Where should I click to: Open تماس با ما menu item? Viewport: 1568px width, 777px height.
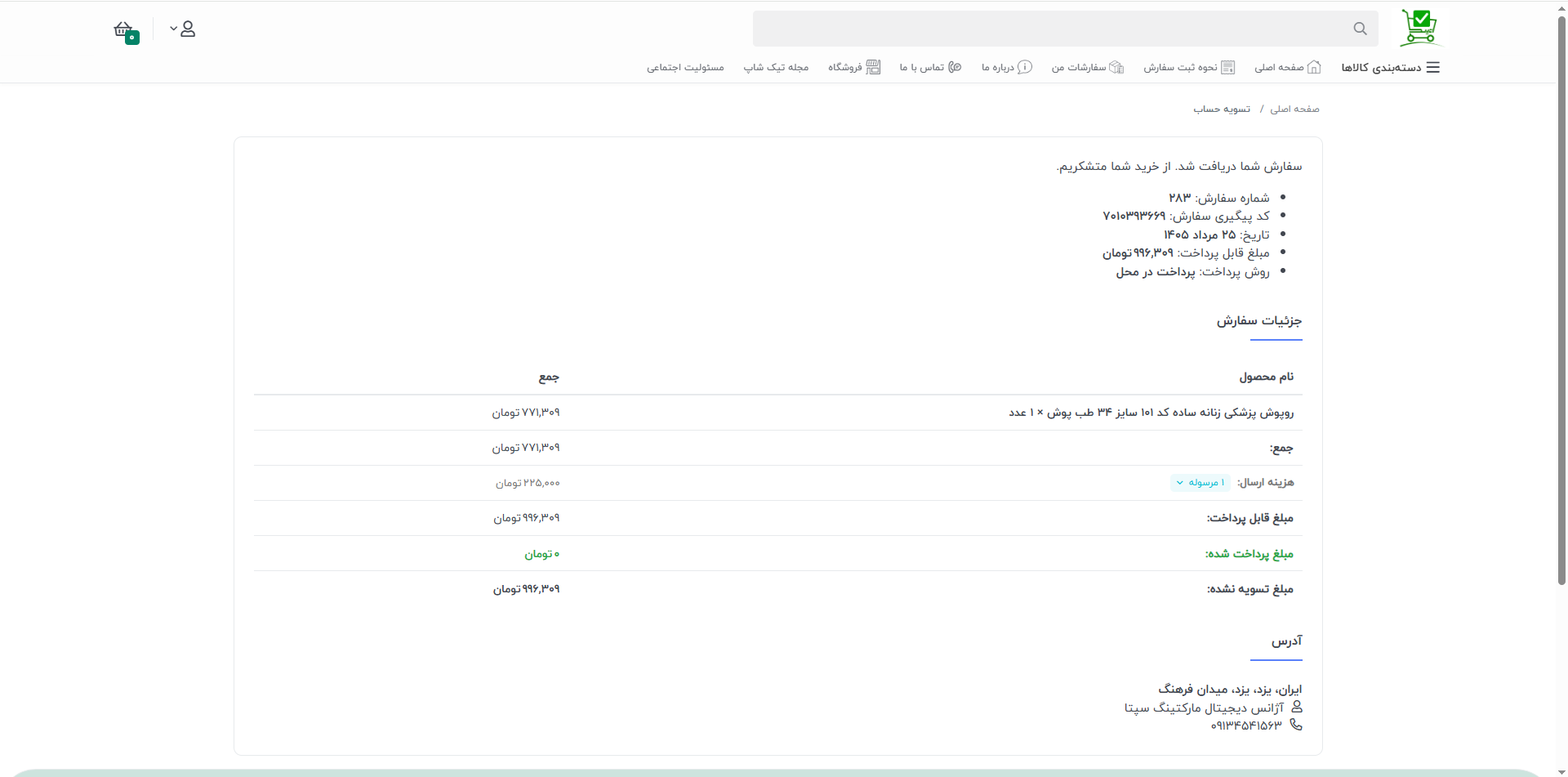pos(930,67)
